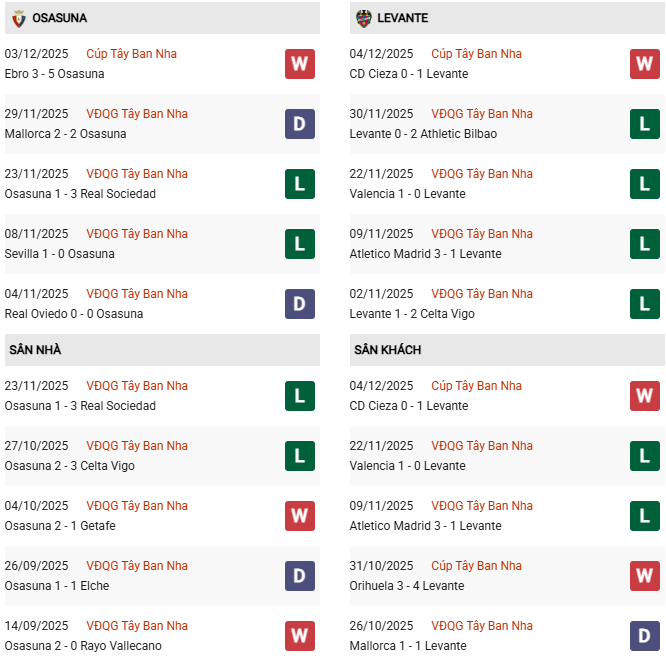
Task: Open the Real Oviedo 0 - 0 Osasuna match
Action: click(x=74, y=314)
